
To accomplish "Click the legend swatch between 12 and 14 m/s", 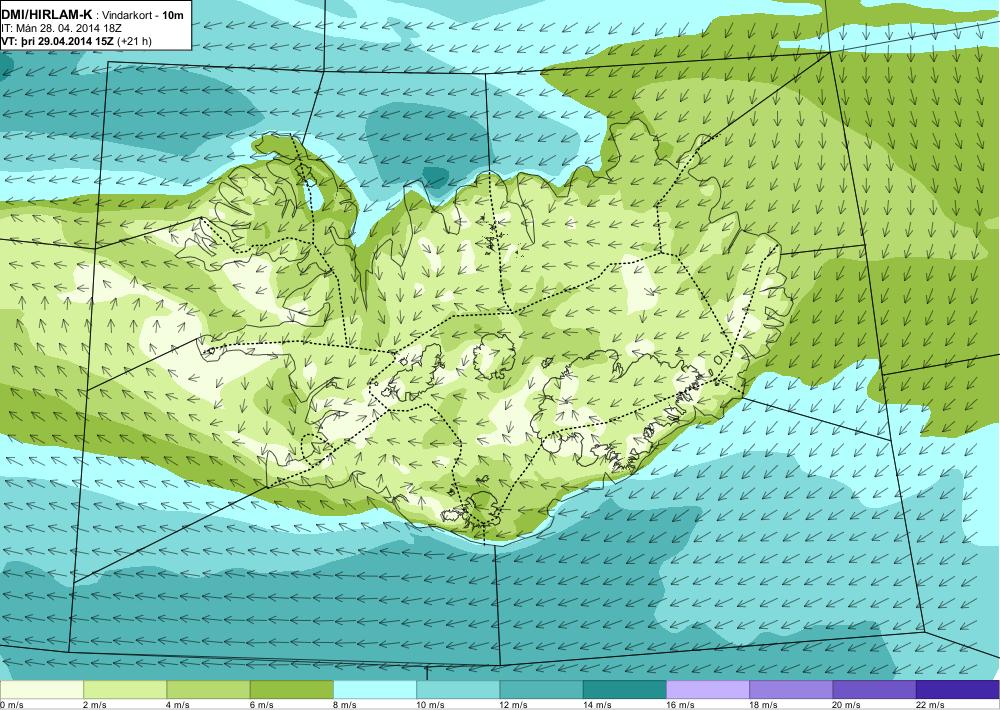I will pyautogui.click(x=541, y=690).
